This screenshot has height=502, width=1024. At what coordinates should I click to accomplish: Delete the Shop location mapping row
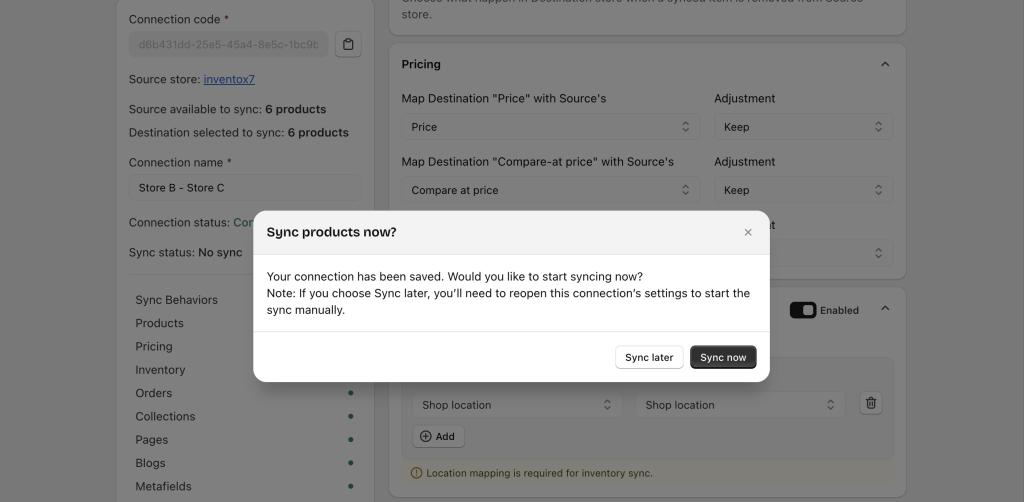(x=871, y=404)
